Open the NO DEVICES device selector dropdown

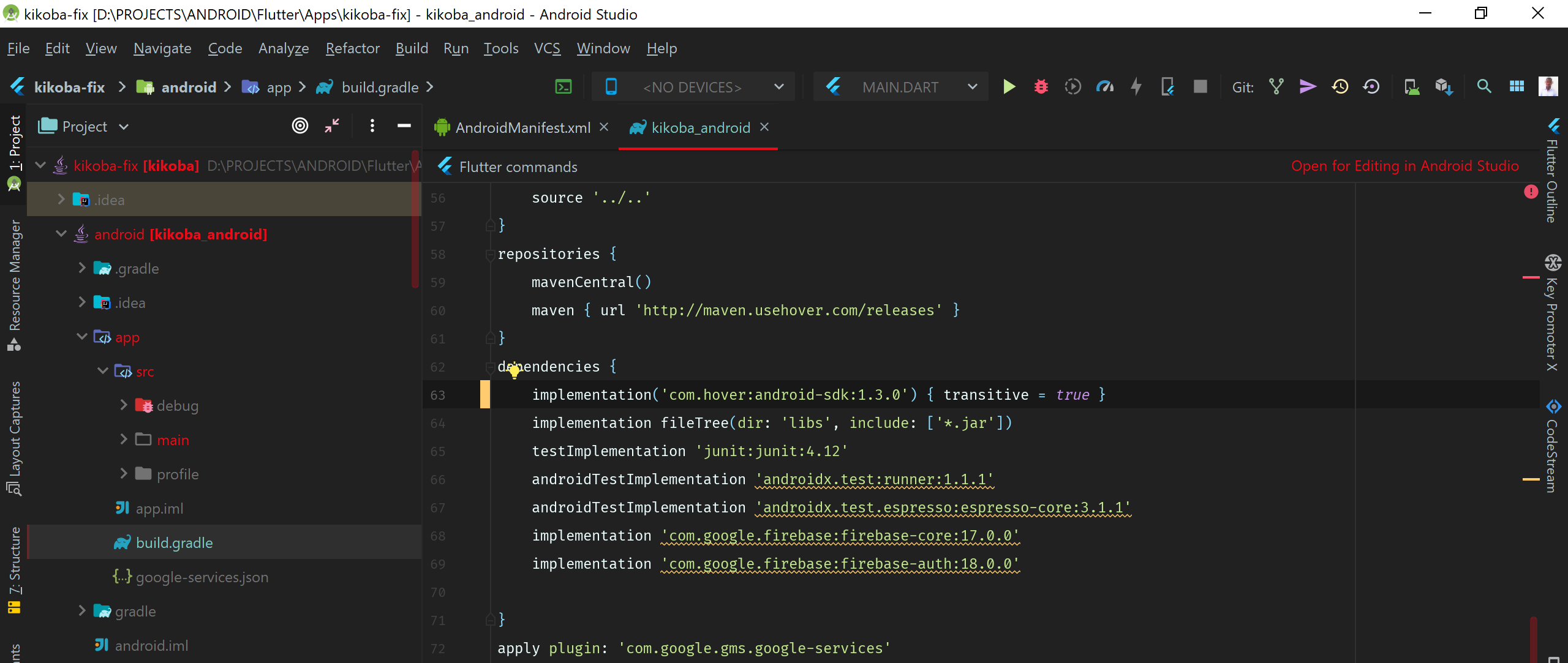coord(692,87)
